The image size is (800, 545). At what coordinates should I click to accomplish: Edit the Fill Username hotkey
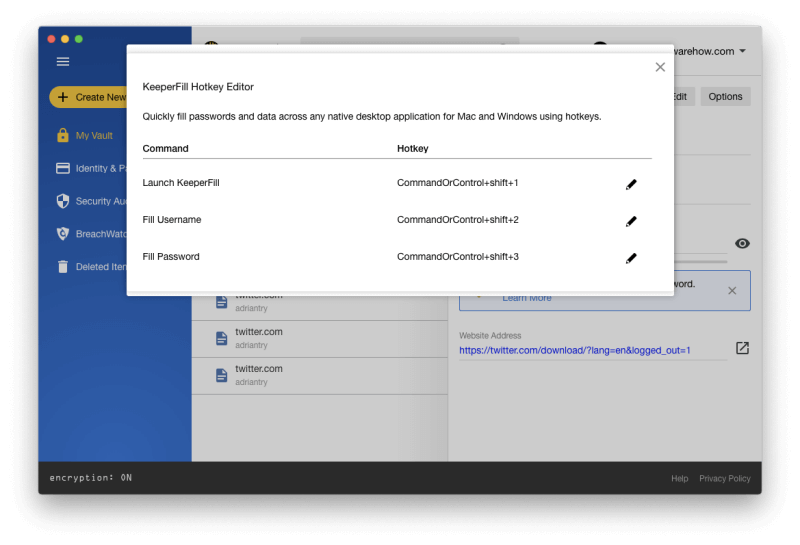coord(631,221)
